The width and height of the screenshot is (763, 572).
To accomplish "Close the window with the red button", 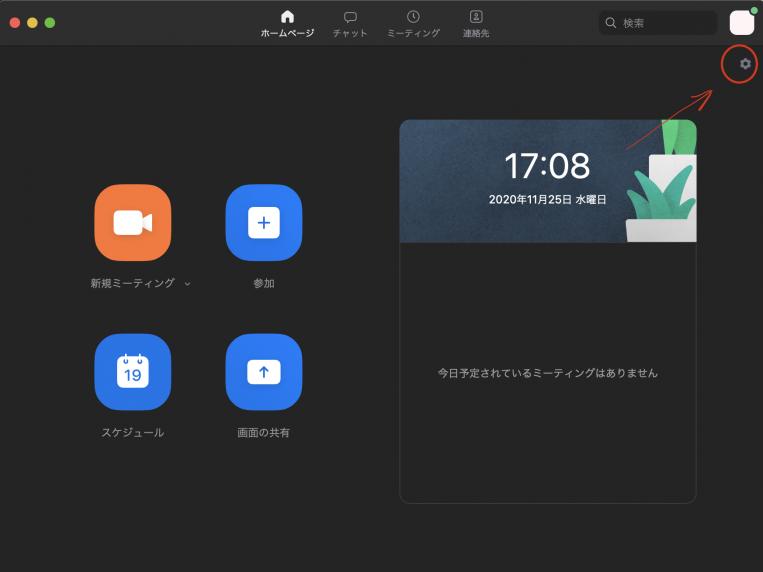I will [15, 23].
